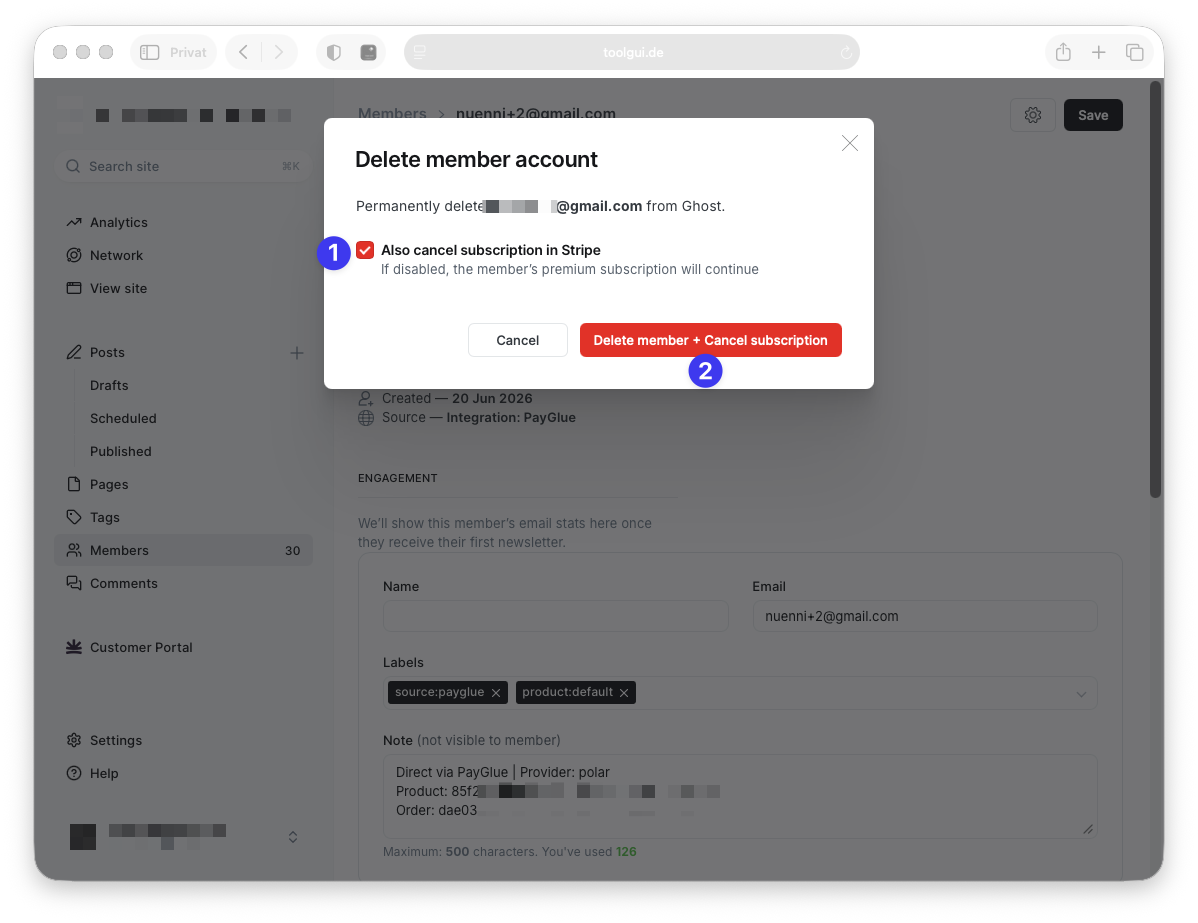Go forward with Safari forward arrow
Screen dimensions: 1198x923
pyautogui.click(x=279, y=52)
